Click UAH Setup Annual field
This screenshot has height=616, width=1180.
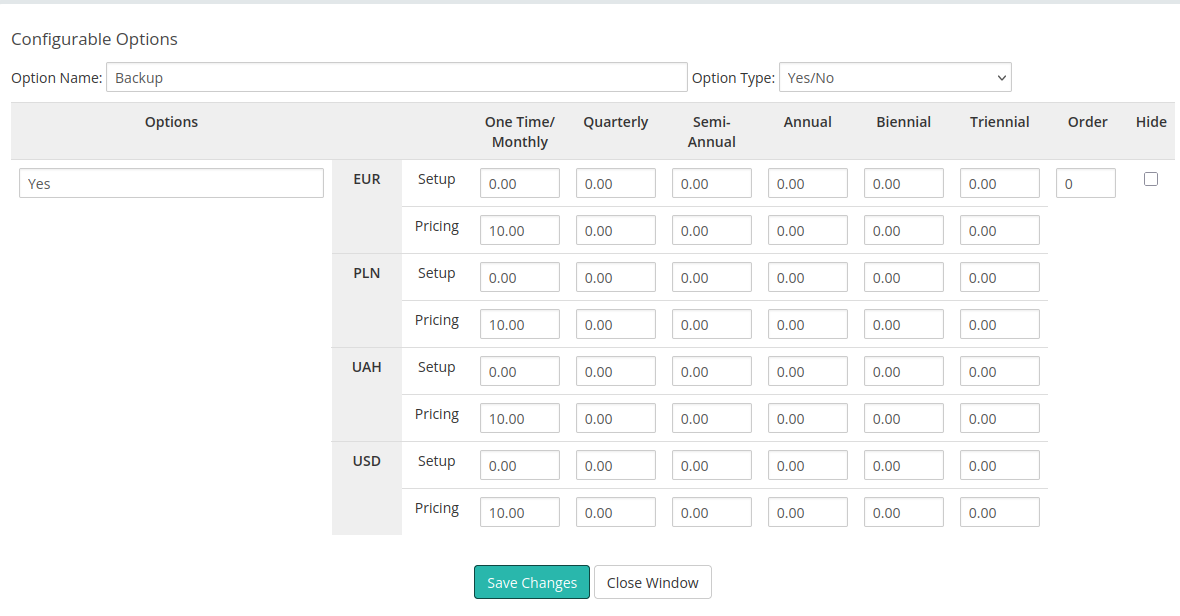click(807, 372)
